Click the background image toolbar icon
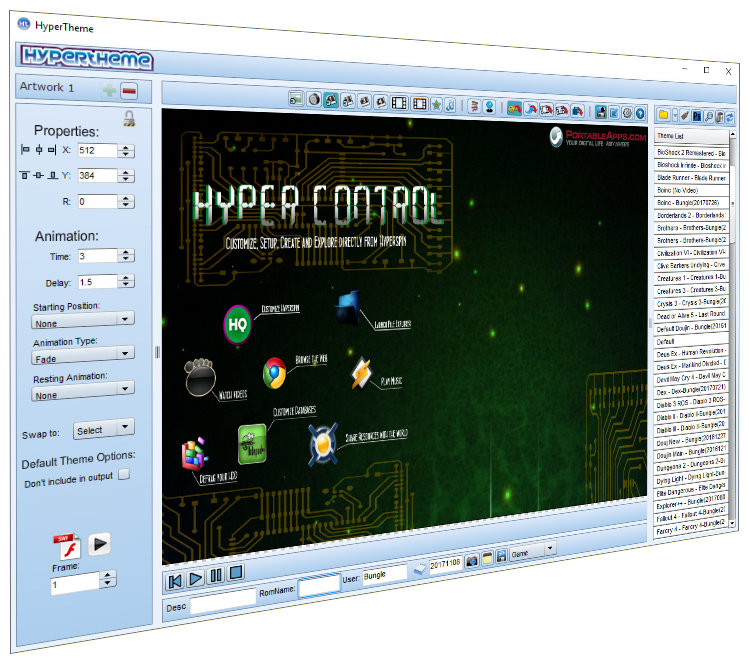The width and height of the screenshot is (749, 665). point(296,99)
